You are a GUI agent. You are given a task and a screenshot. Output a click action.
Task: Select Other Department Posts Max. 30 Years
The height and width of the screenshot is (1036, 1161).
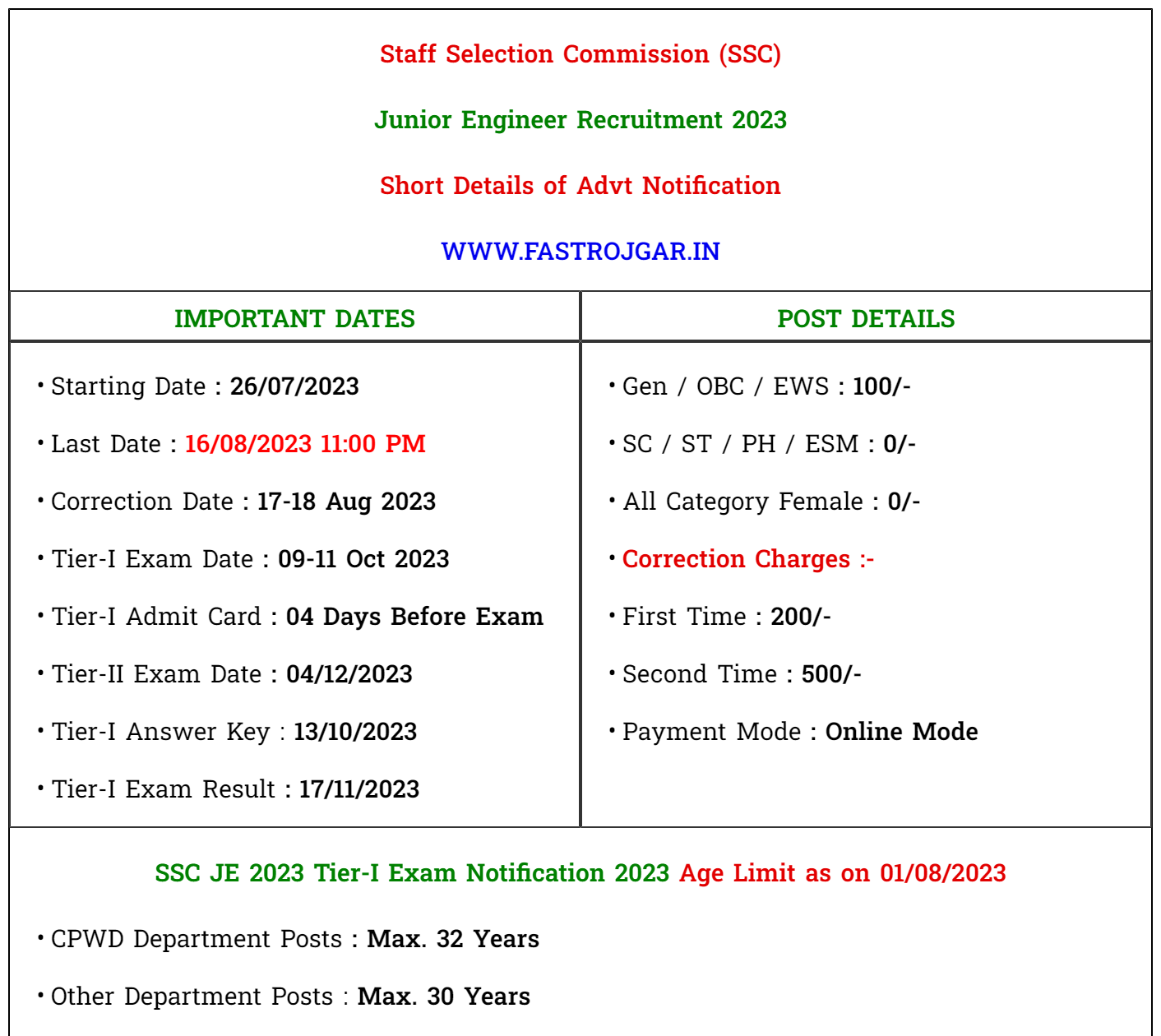point(290,997)
